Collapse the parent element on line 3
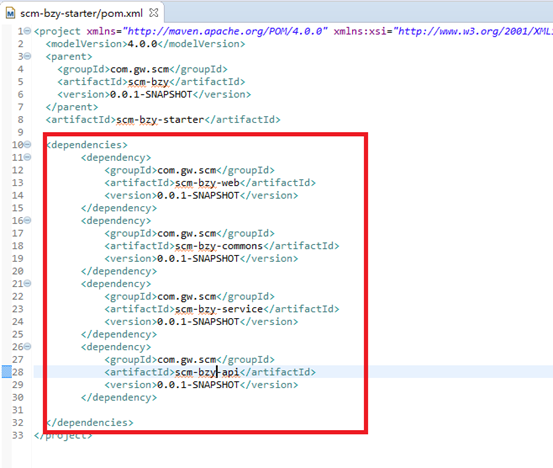The image size is (553, 468). tap(28, 56)
